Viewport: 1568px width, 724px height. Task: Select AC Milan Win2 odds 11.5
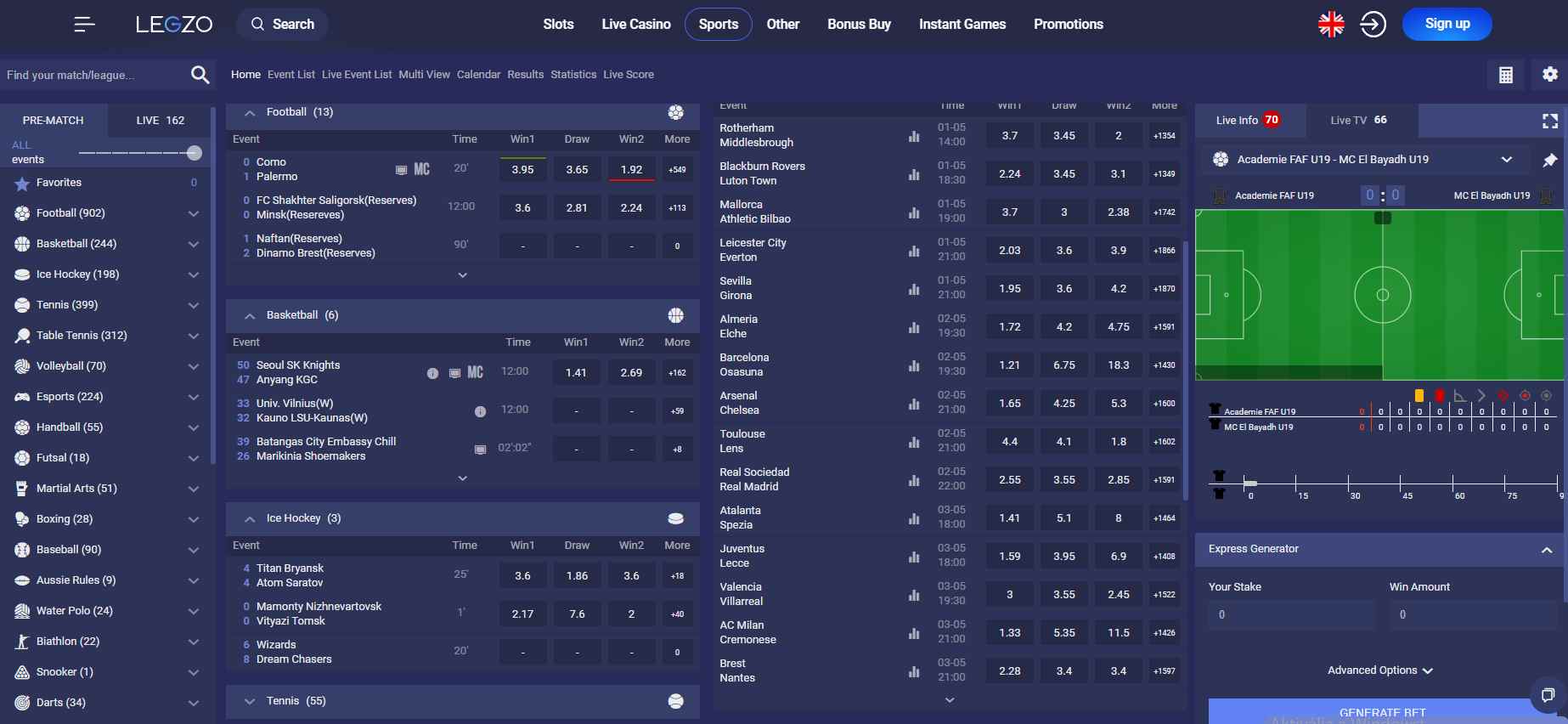[x=1119, y=633]
